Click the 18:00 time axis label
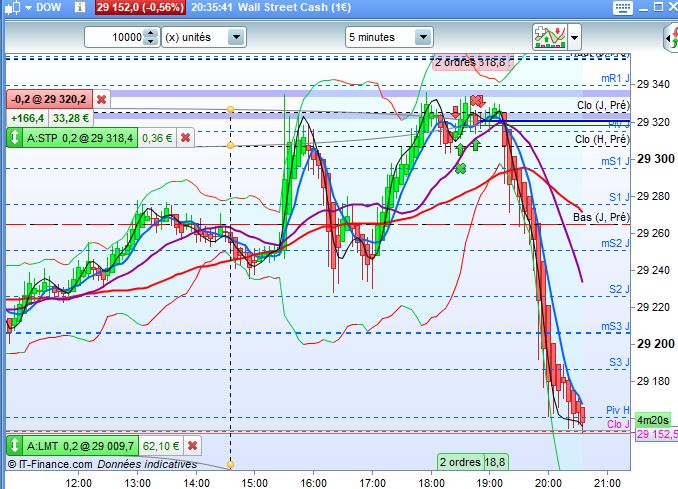 (x=432, y=483)
